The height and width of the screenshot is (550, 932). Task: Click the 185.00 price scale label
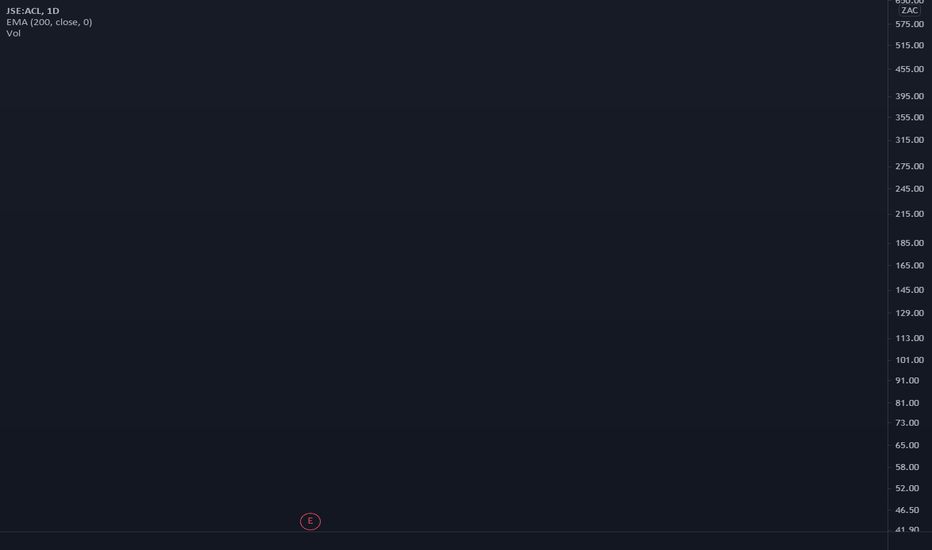(x=909, y=243)
